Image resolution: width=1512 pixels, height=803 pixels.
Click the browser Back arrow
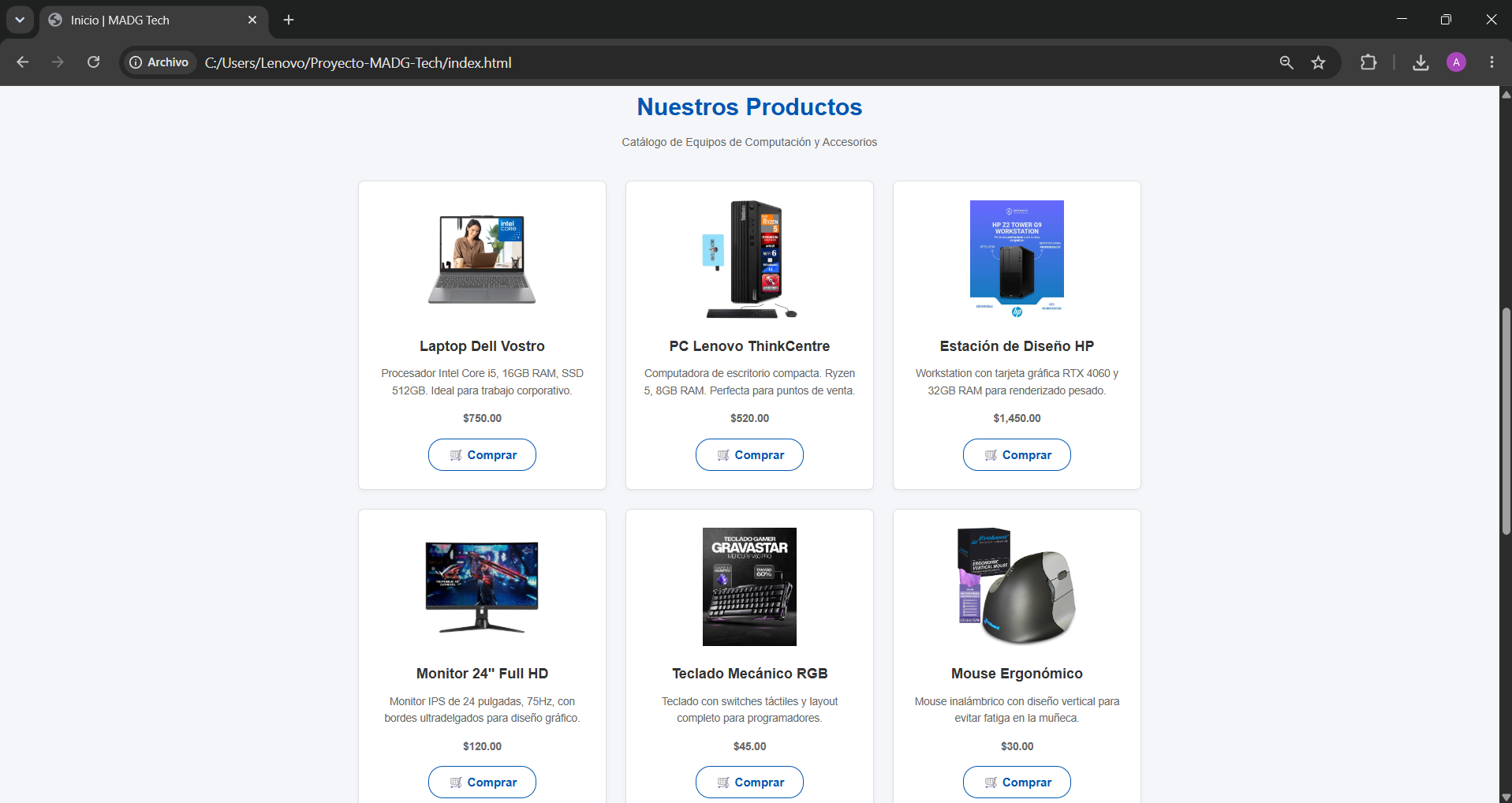[22, 62]
